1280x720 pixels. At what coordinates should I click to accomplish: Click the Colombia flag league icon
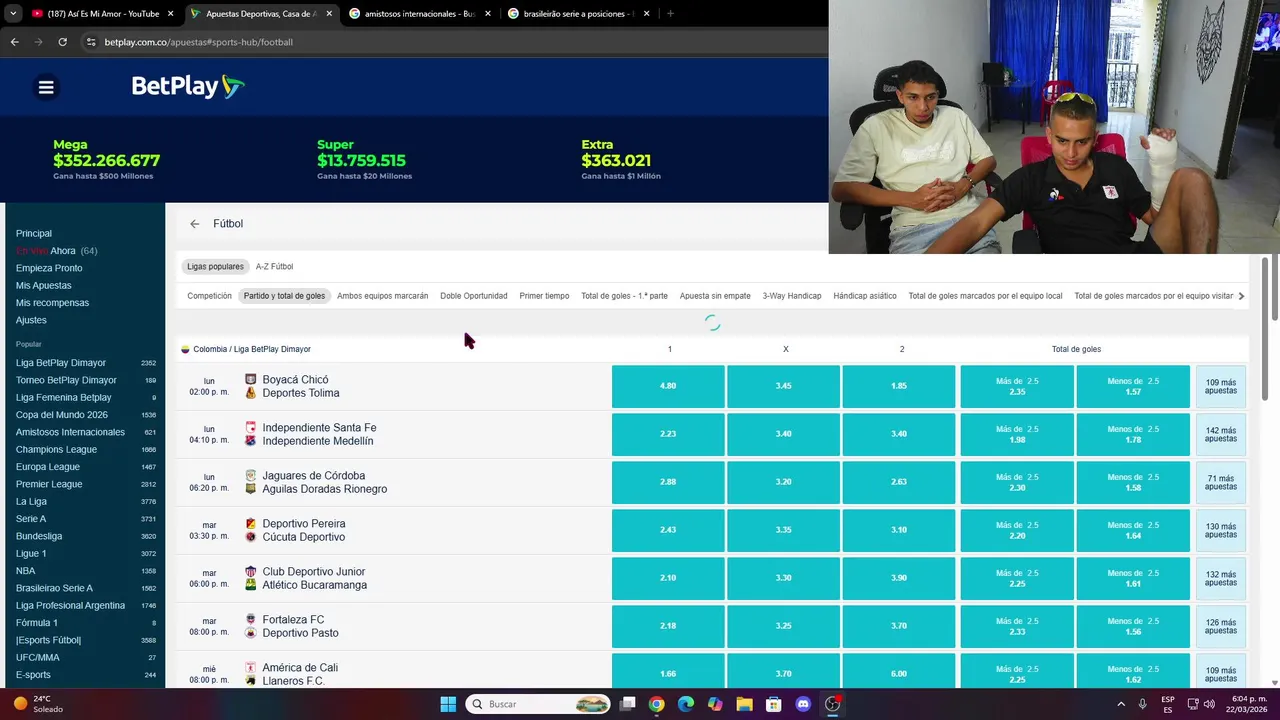click(185, 349)
